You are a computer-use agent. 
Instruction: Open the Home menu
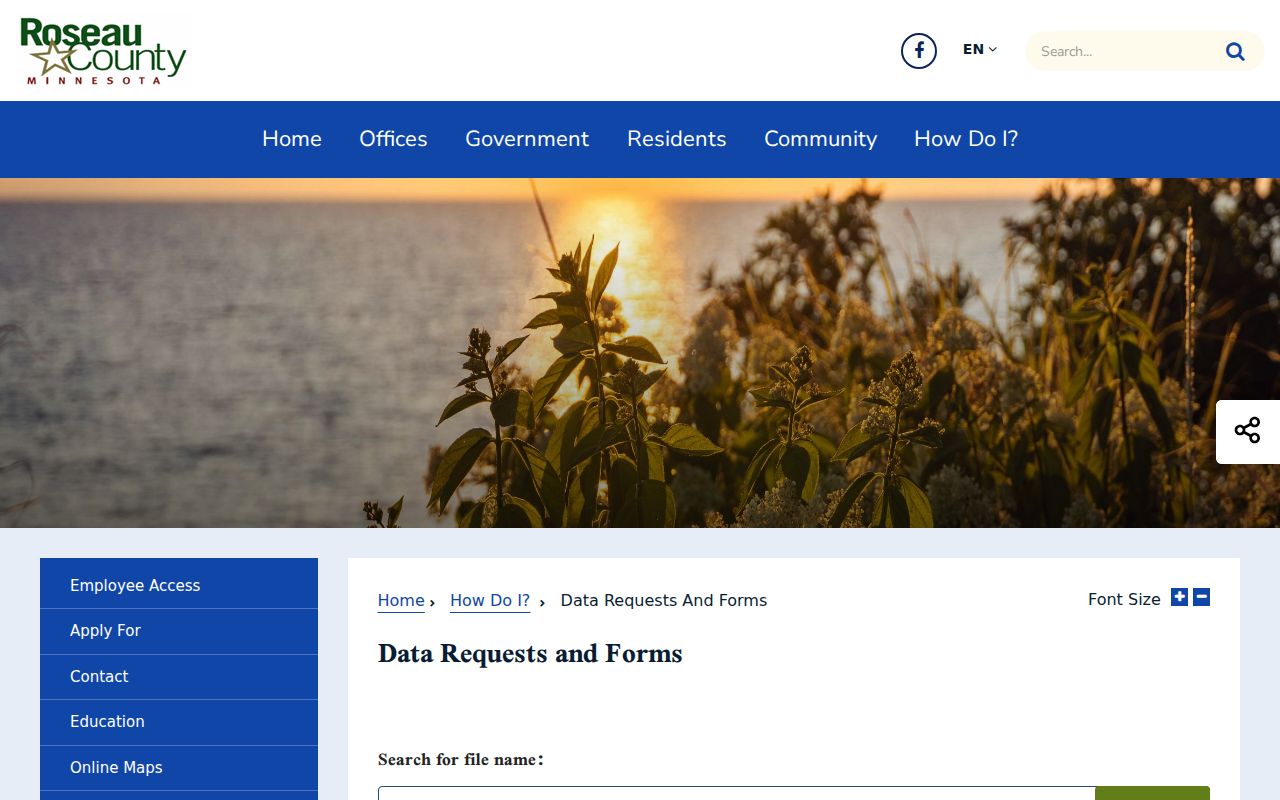tap(292, 139)
